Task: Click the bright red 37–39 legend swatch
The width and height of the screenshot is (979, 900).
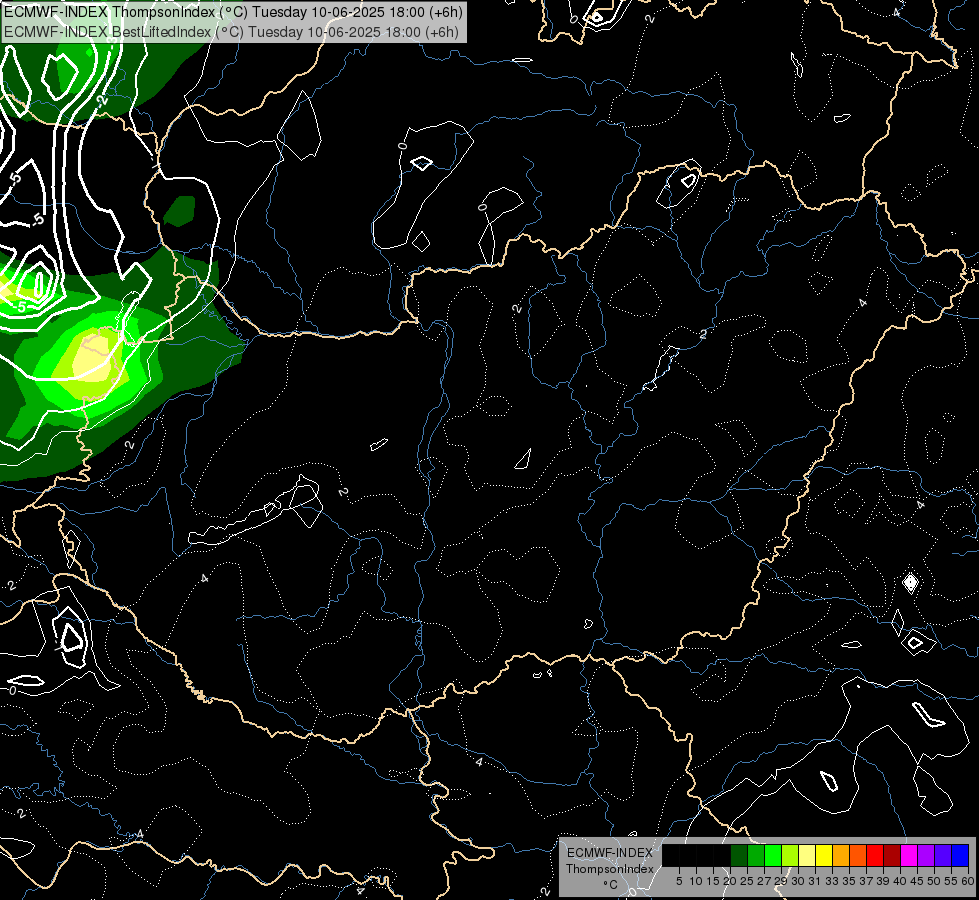Action: click(x=875, y=855)
